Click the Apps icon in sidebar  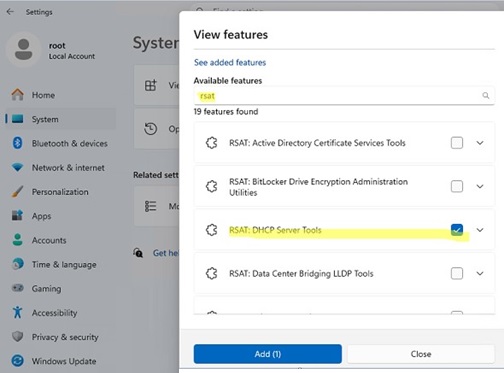(x=17, y=216)
